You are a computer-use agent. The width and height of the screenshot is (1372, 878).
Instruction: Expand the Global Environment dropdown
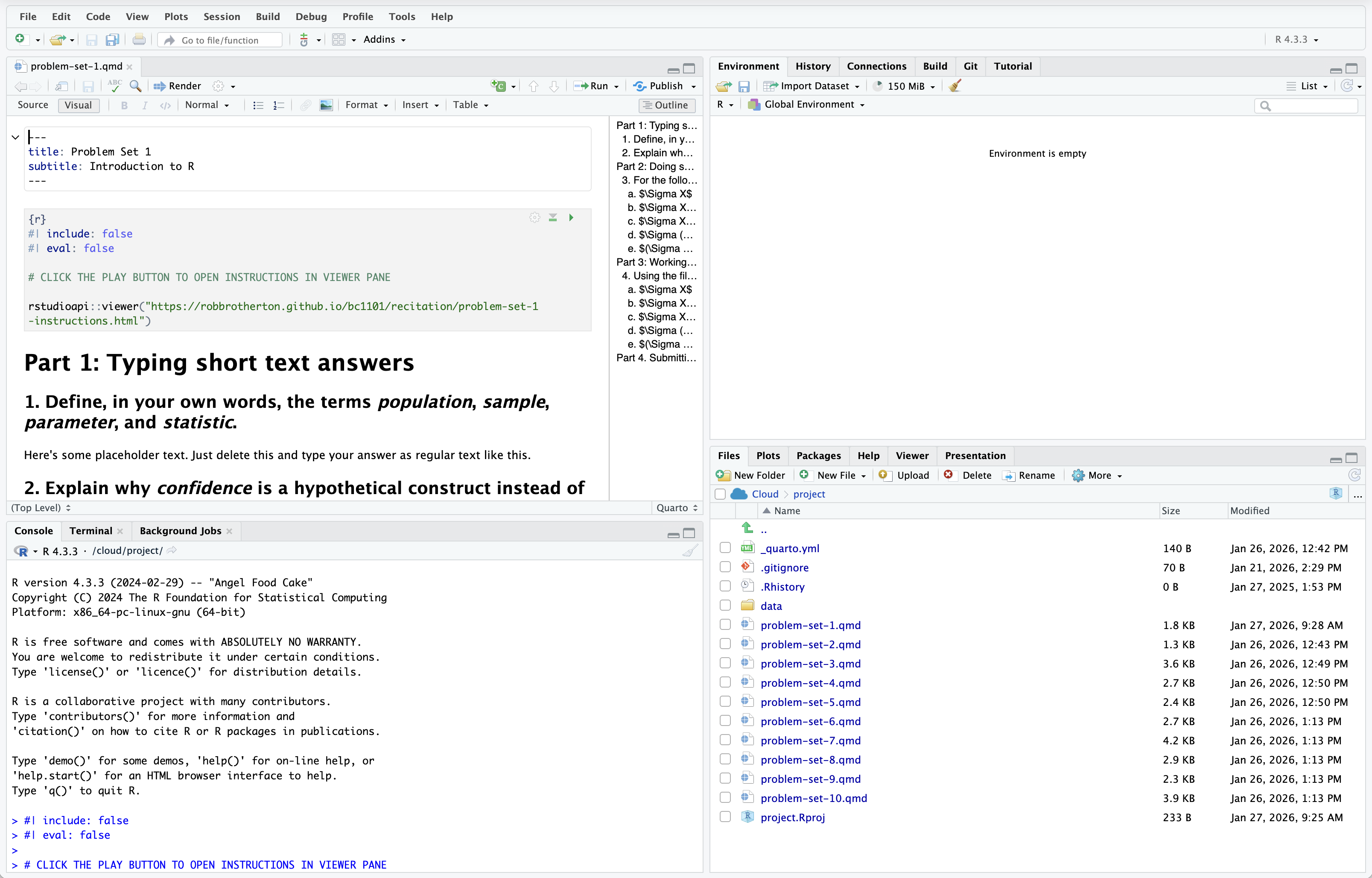pos(813,104)
